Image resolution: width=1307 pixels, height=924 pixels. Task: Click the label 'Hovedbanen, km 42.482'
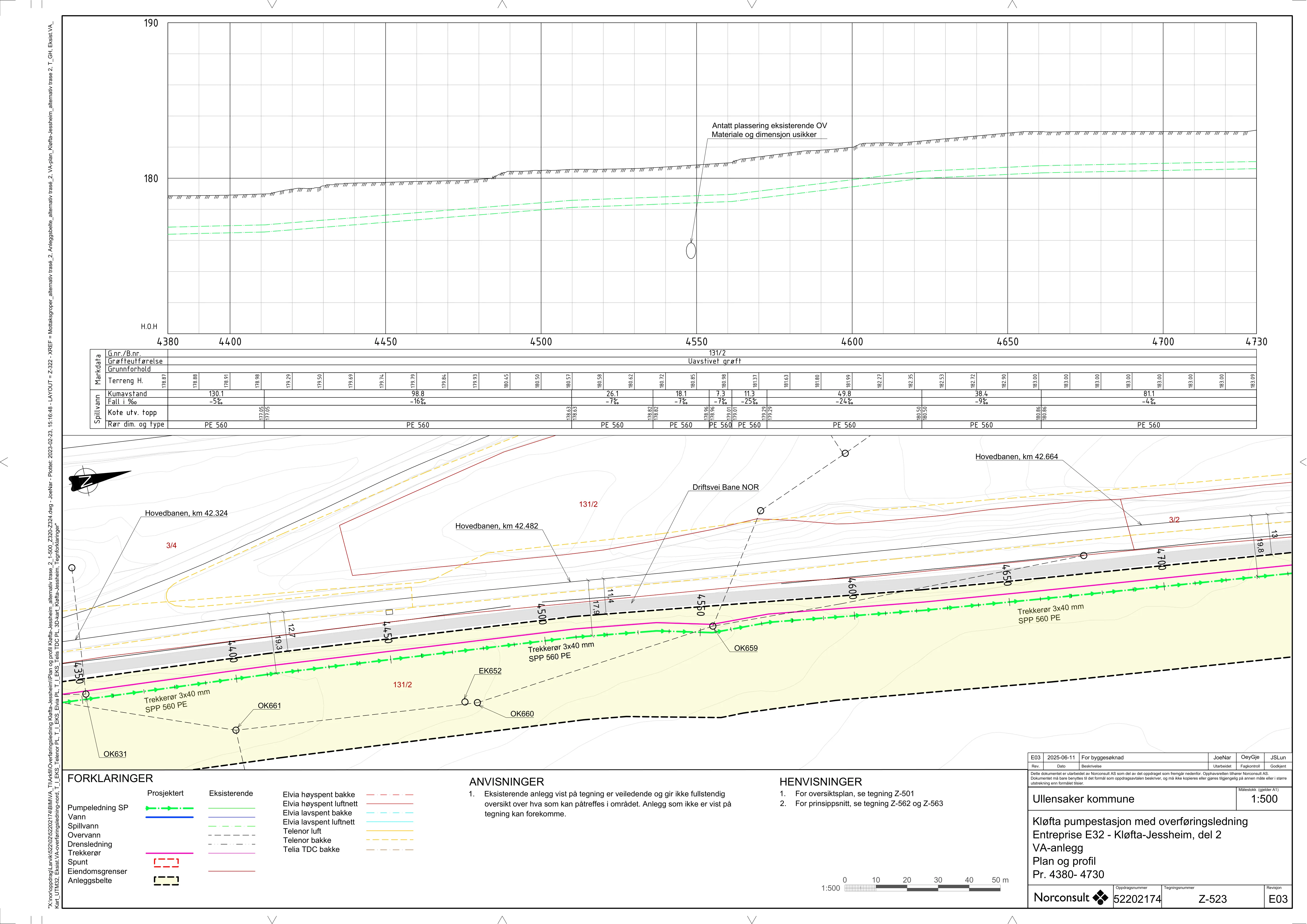click(496, 526)
